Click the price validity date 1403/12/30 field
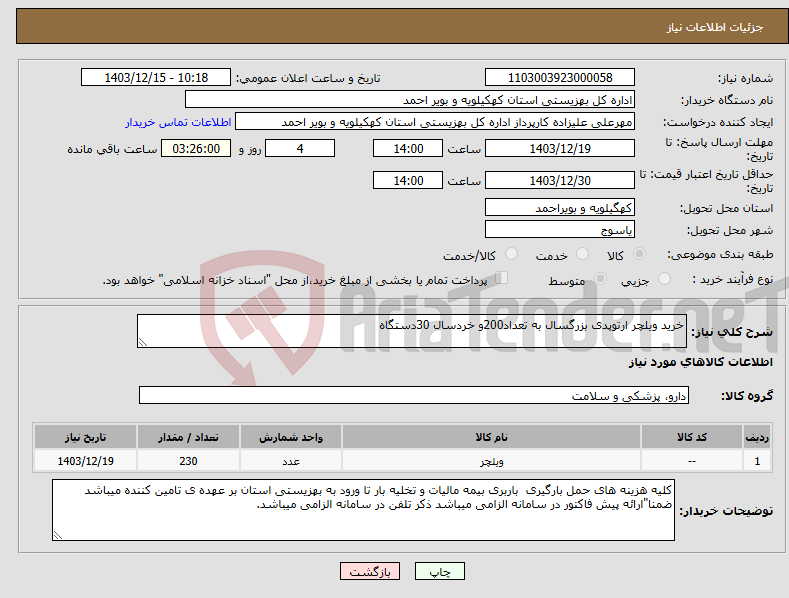Screen dimensions: 789x598 (x=560, y=180)
